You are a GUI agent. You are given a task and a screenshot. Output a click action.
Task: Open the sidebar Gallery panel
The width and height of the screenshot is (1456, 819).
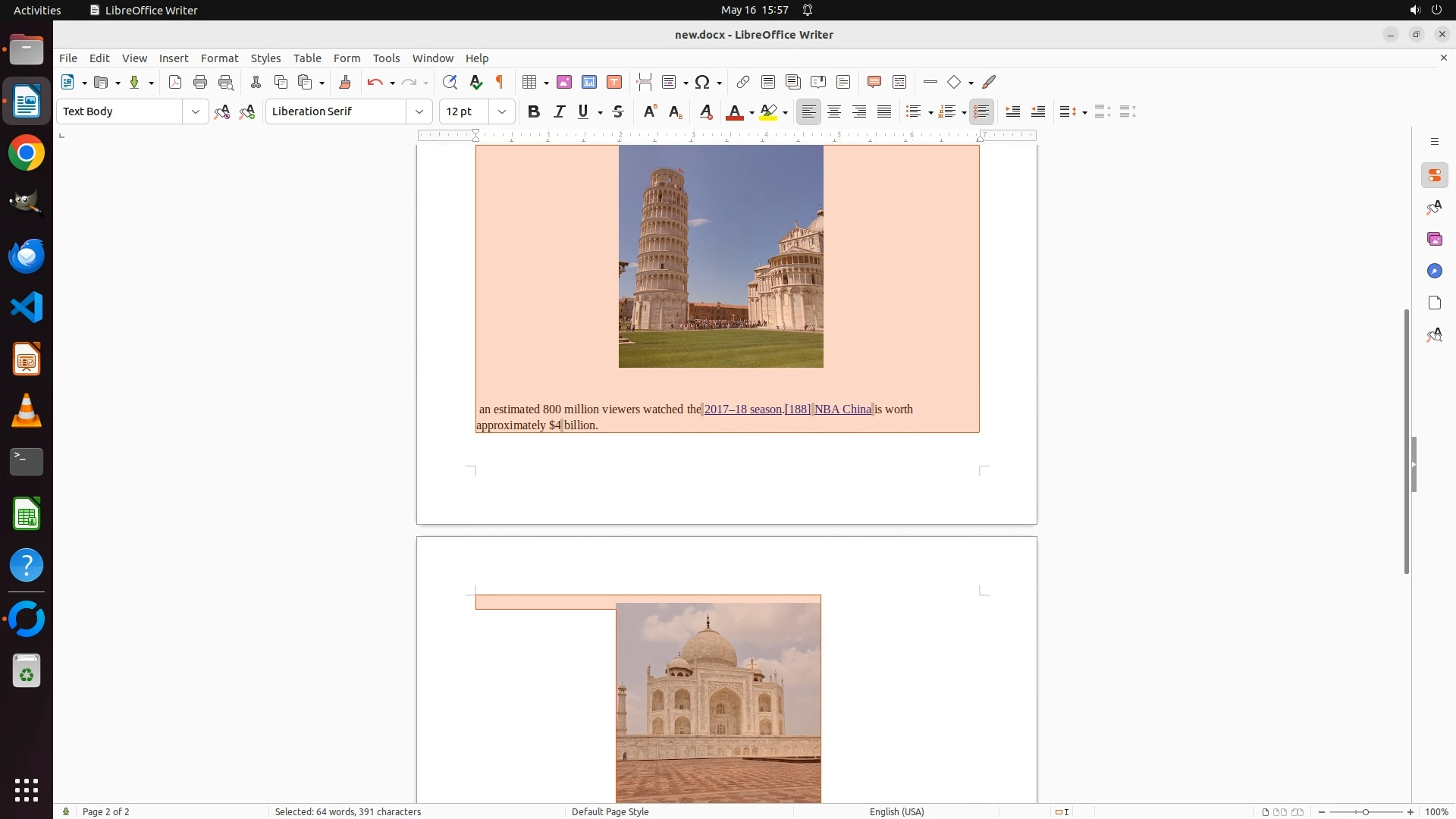pos(1434,239)
